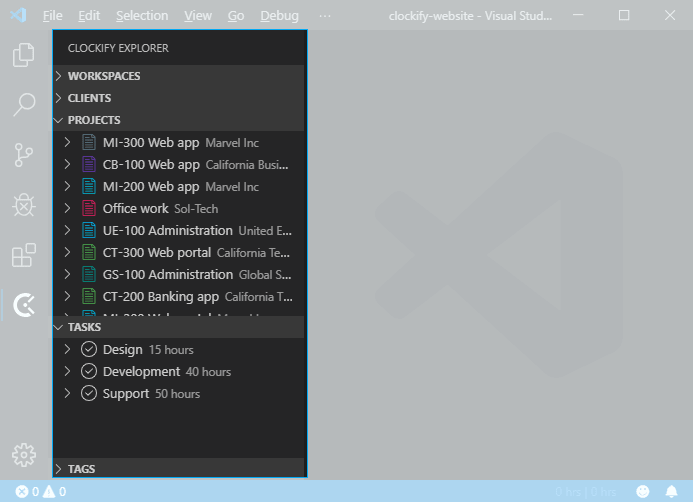Open the Explorer files view
This screenshot has height=502, width=693.
(24, 55)
